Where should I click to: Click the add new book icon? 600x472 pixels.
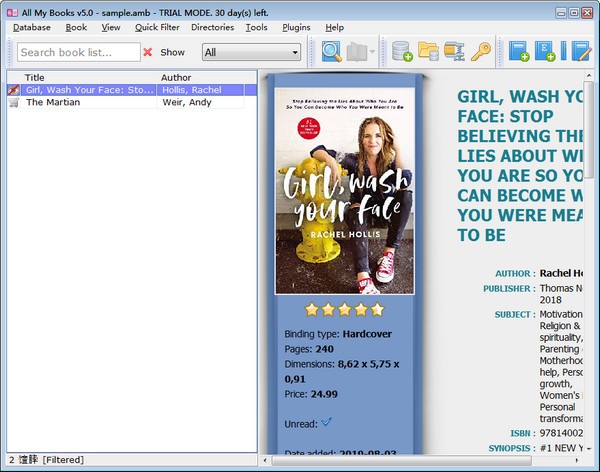518,51
